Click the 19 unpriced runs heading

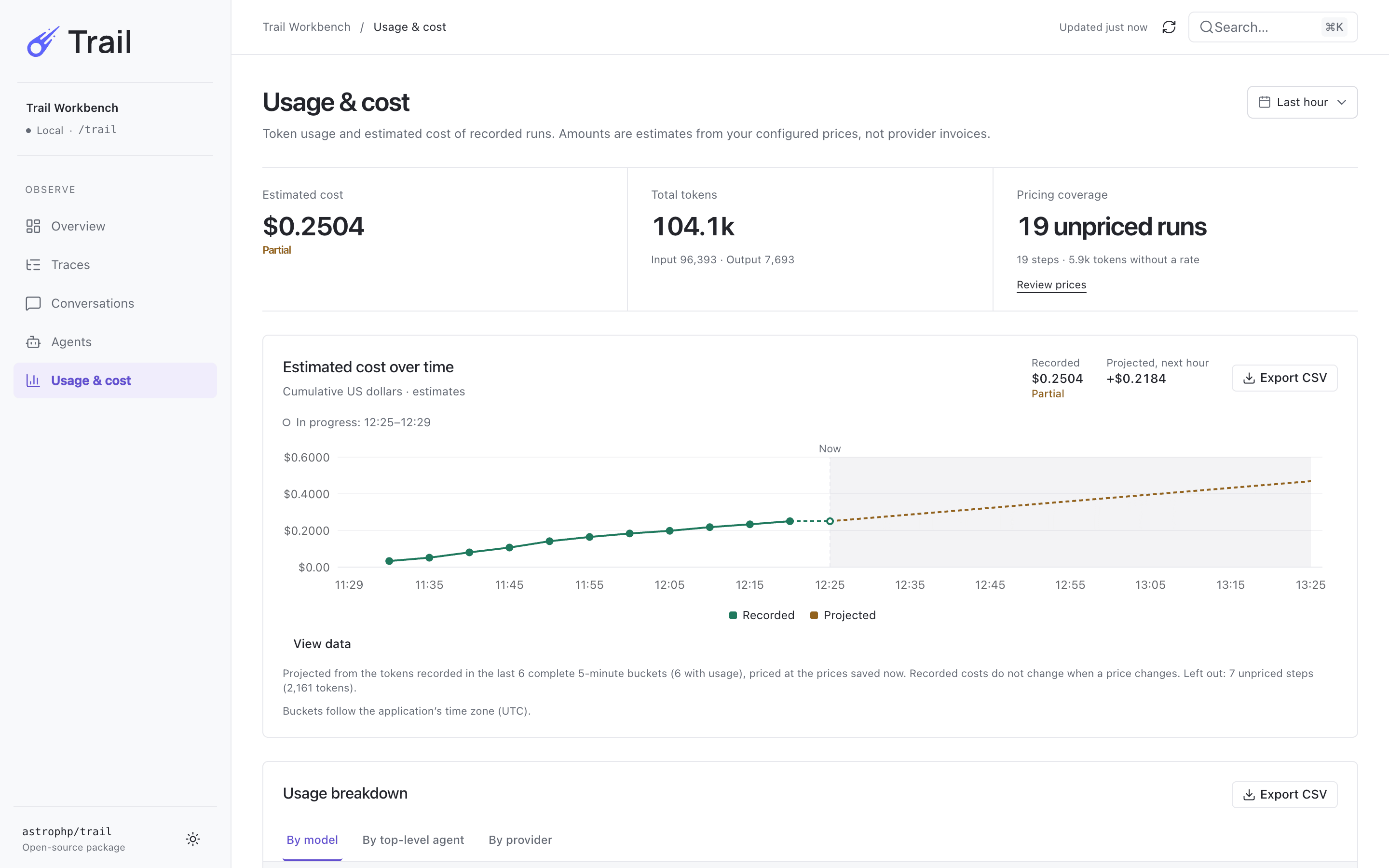(x=1112, y=226)
